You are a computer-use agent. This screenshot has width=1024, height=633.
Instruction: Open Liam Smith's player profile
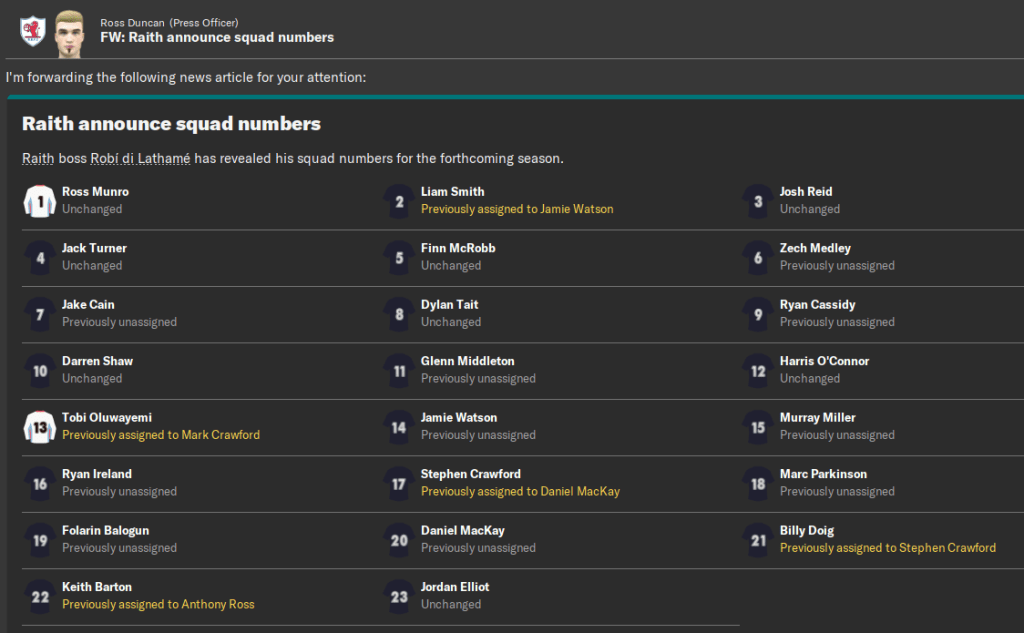point(452,192)
